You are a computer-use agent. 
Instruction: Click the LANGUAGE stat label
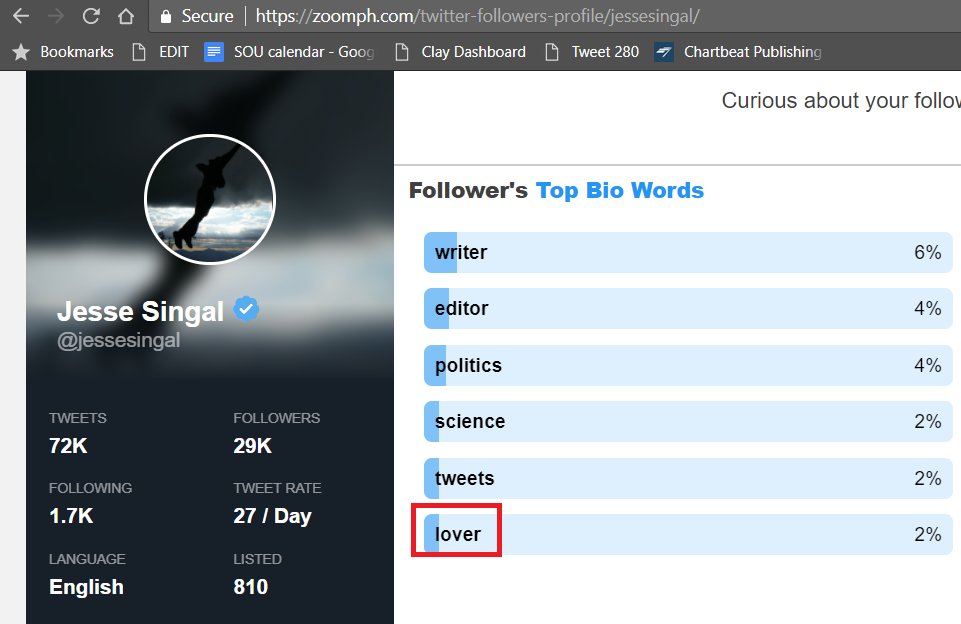click(87, 559)
